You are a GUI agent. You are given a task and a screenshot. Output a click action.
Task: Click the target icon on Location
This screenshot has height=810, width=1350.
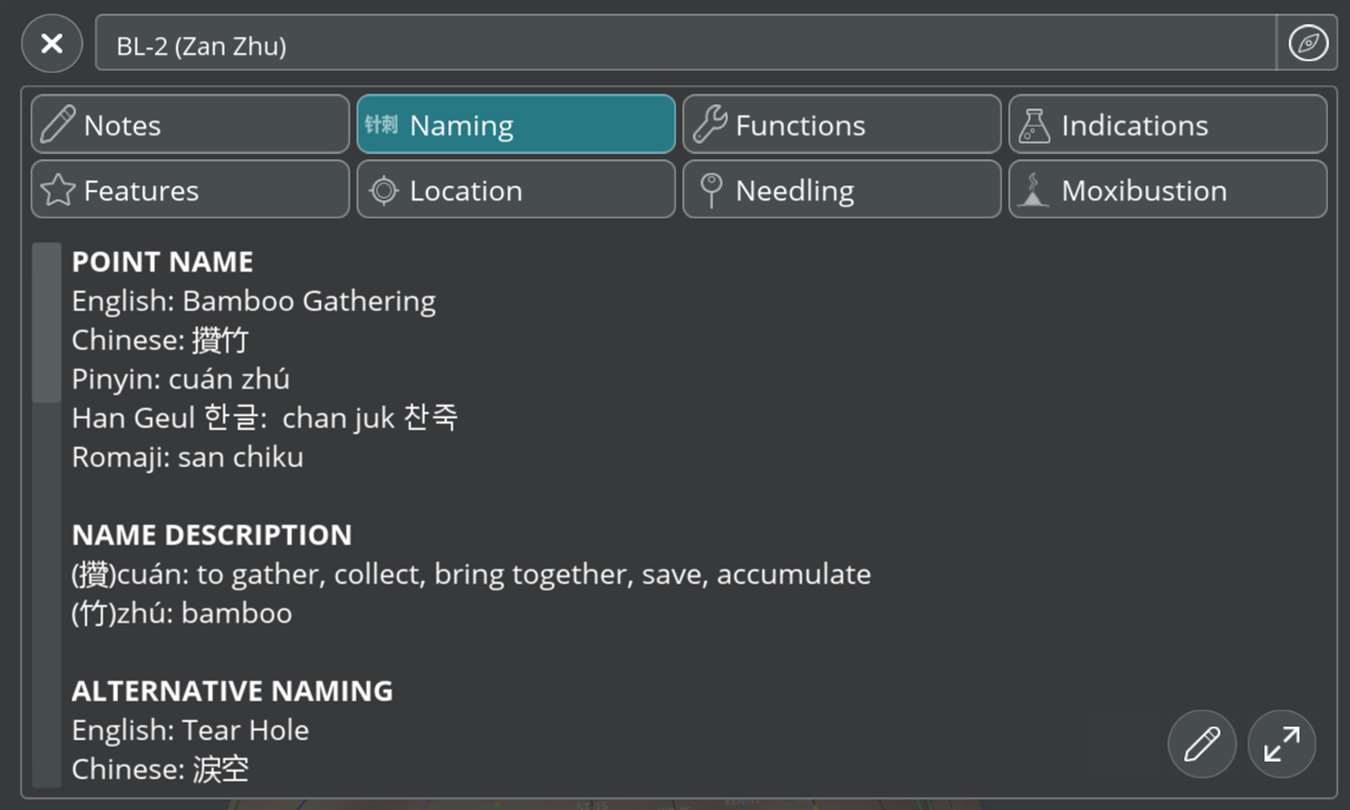[x=384, y=190]
